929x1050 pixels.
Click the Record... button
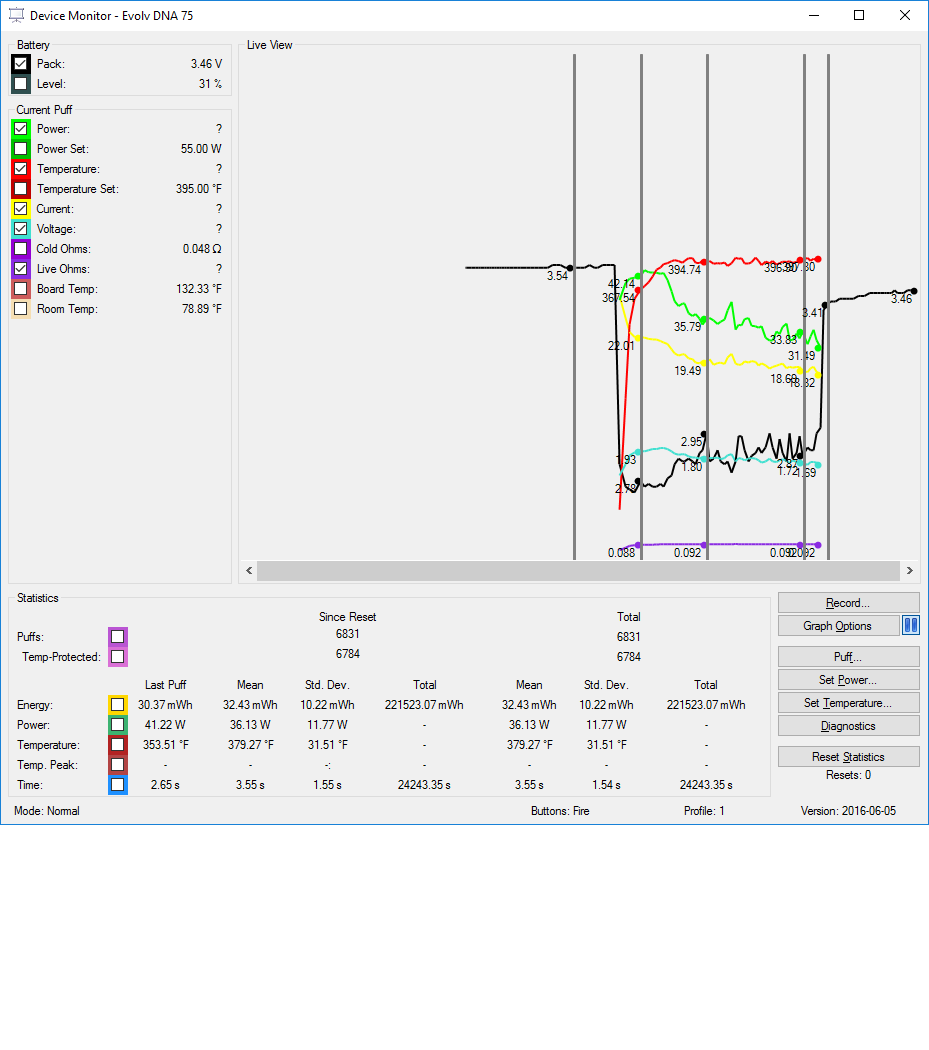848,603
